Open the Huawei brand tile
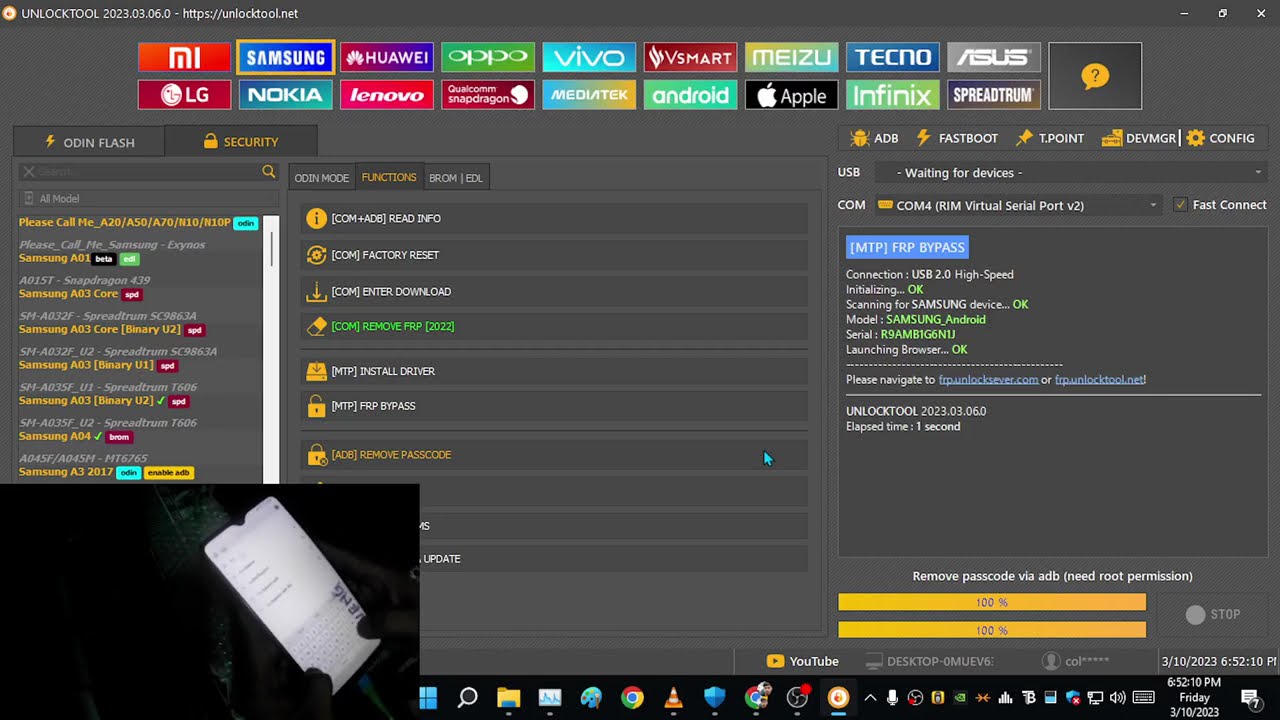Image resolution: width=1280 pixels, height=720 pixels. (387, 57)
